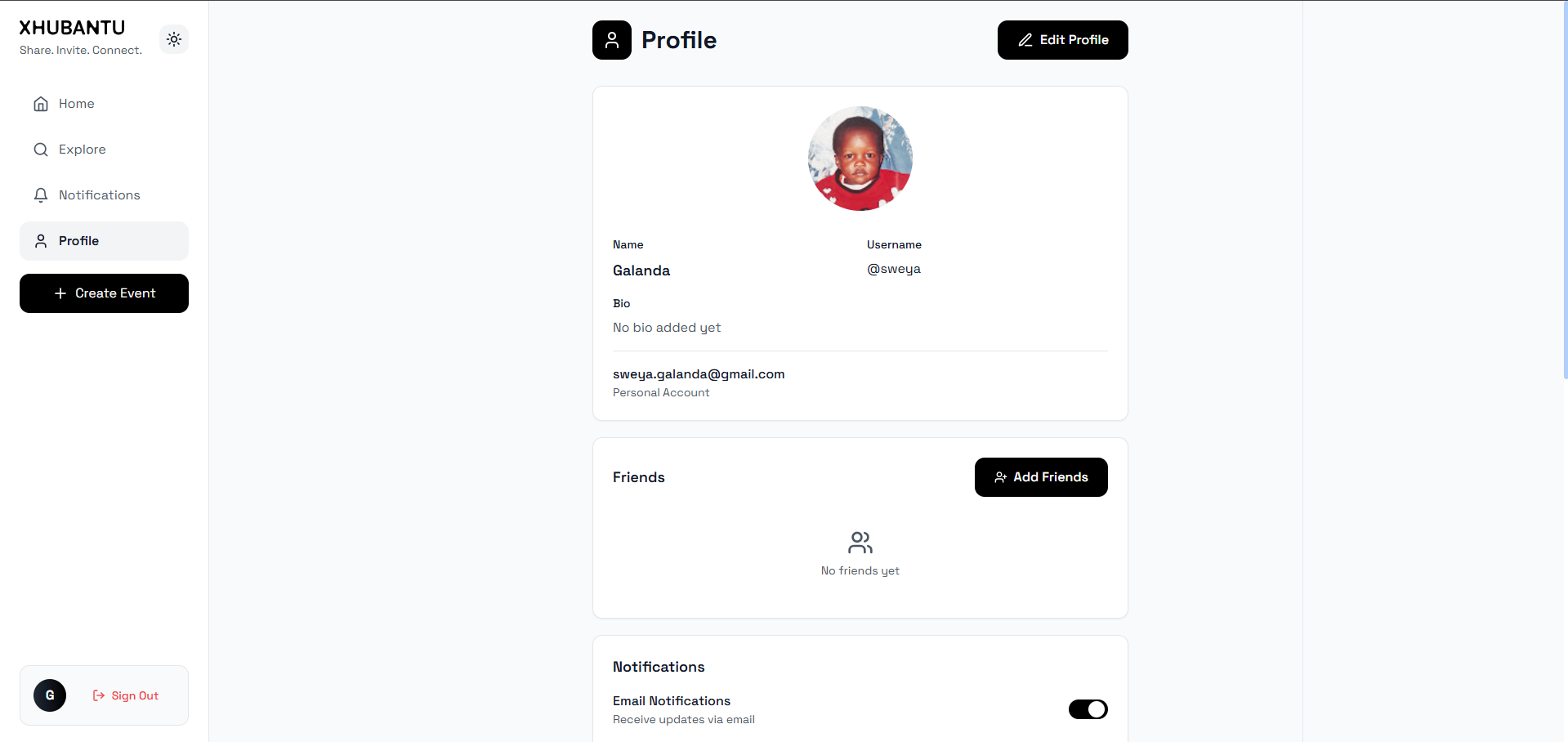This screenshot has height=742, width=1568.
Task: Click the page's vertical scrollbar thumb
Action: pyautogui.click(x=1565, y=190)
